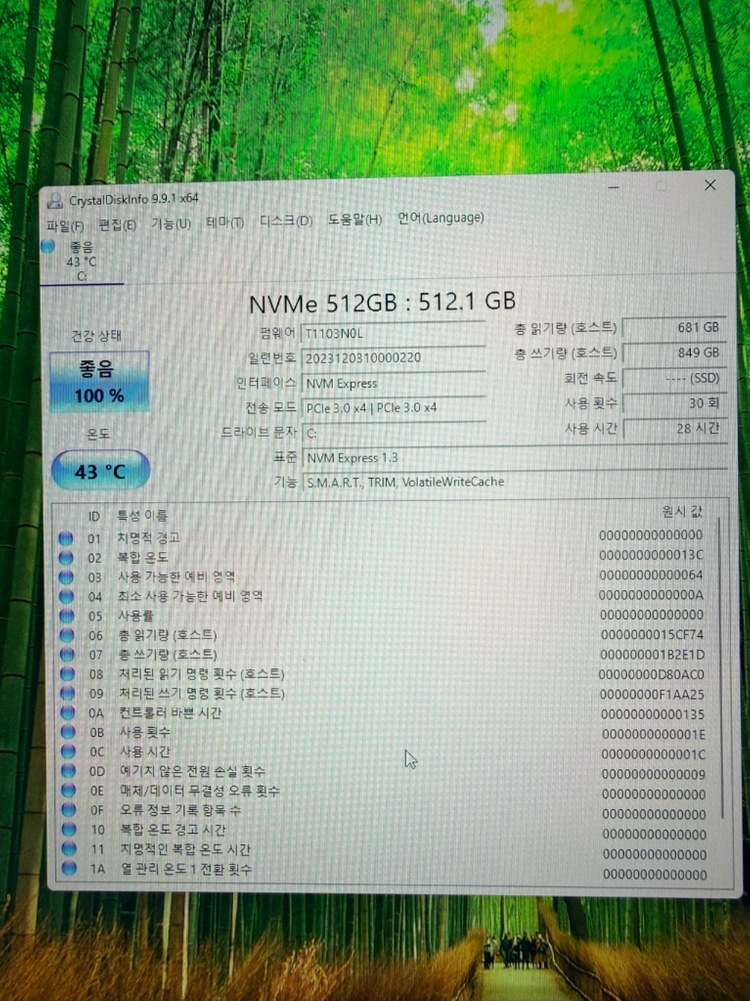Click the ID column header
The width and height of the screenshot is (750, 1001).
click(x=94, y=516)
